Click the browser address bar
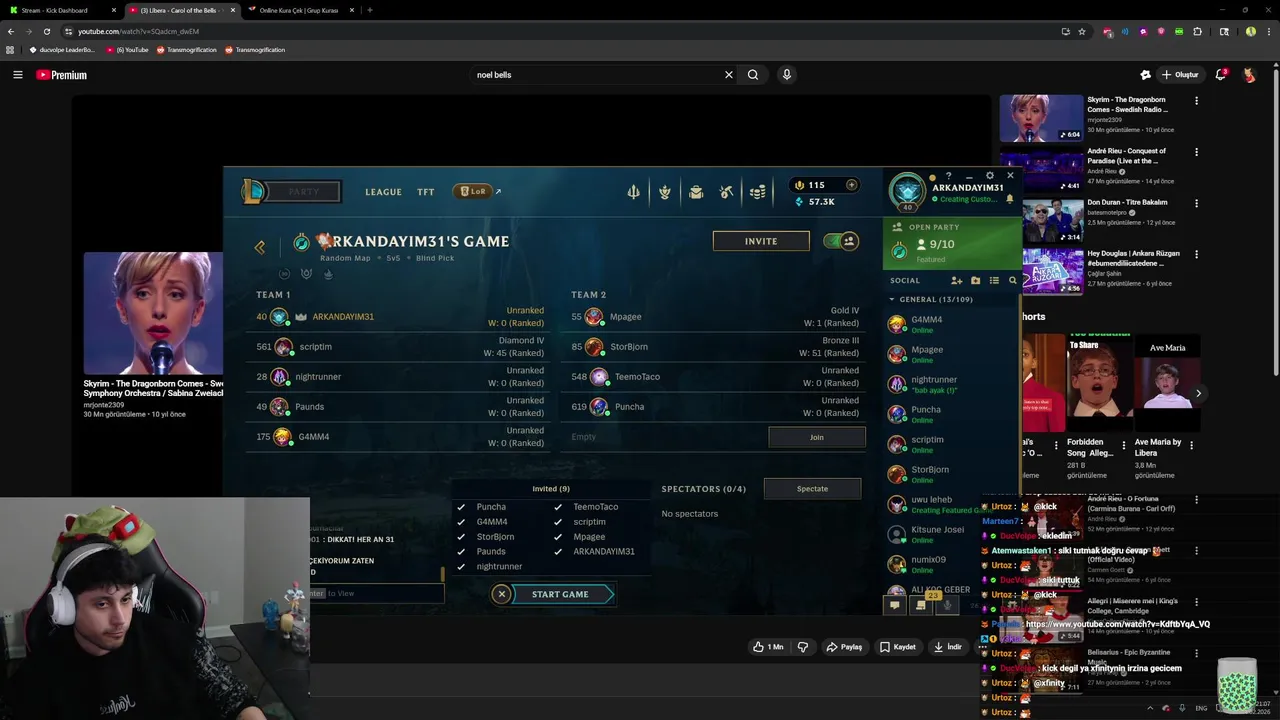The image size is (1280, 720). pos(560,31)
